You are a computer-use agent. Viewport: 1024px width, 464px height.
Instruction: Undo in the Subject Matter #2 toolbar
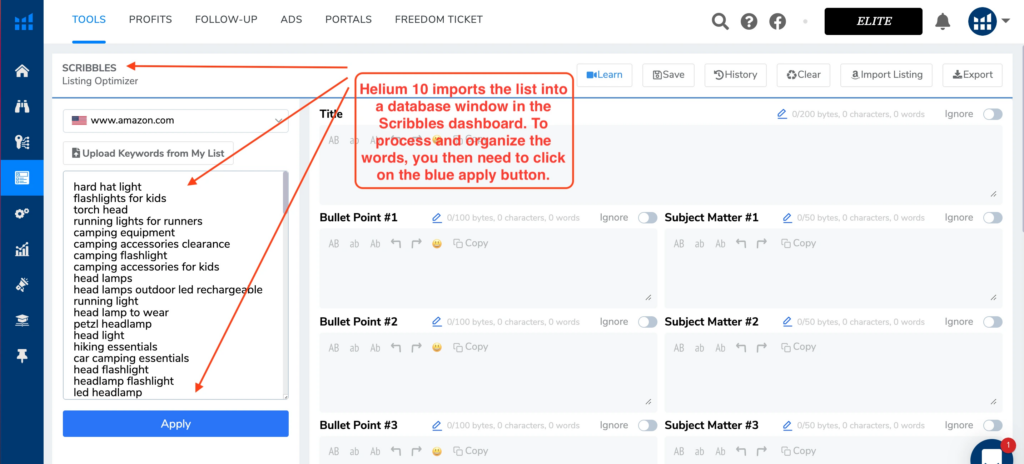click(741, 347)
